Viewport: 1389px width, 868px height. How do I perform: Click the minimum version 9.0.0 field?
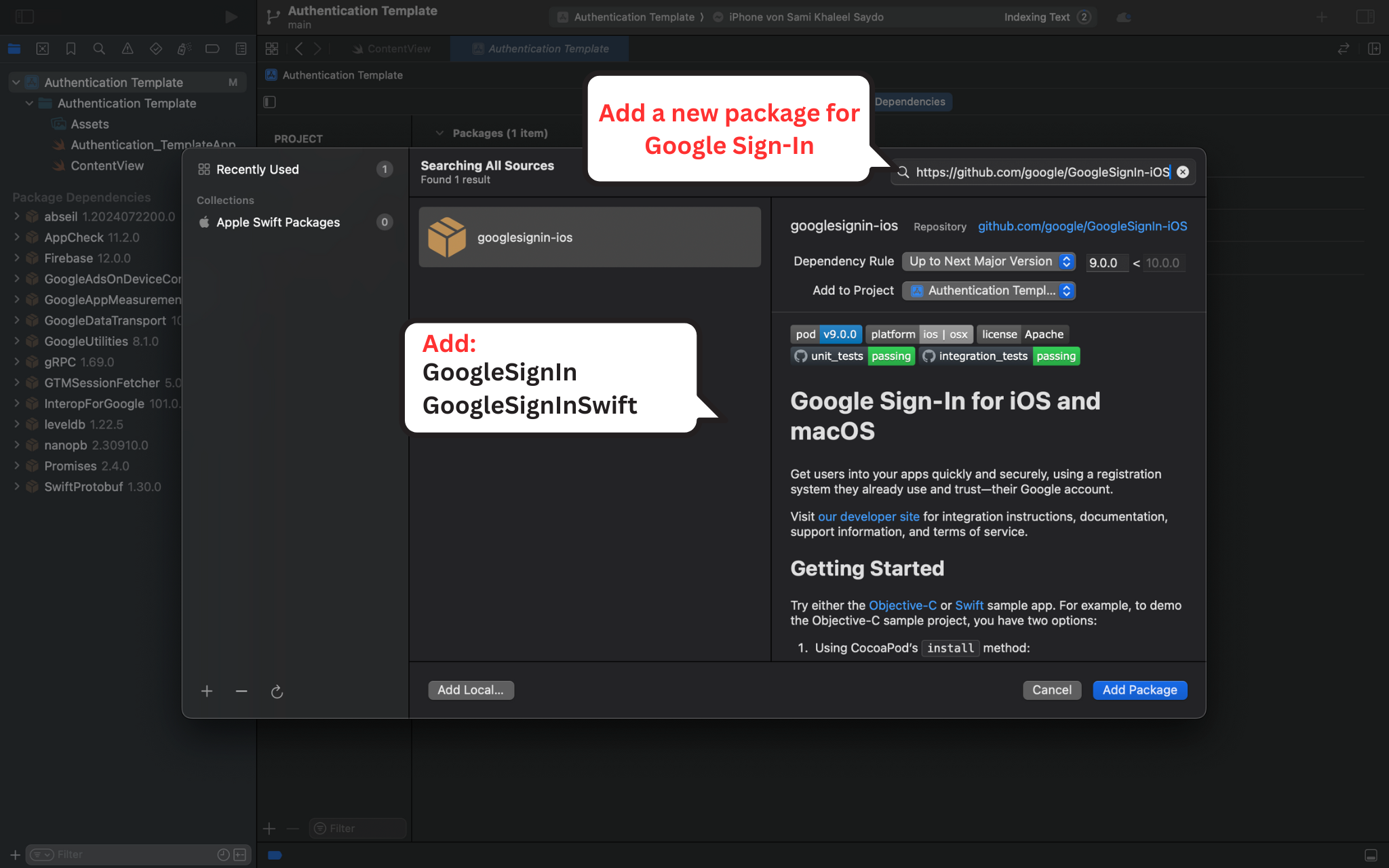1106,263
